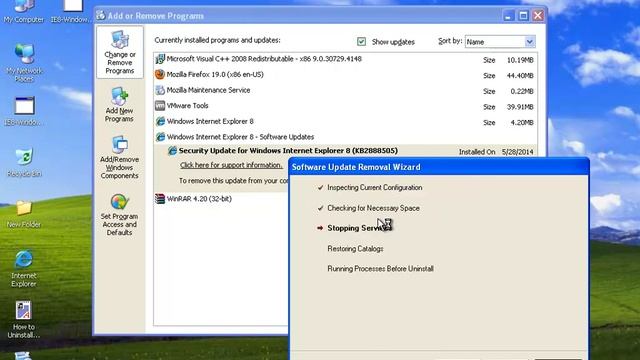
Task: Click the Add or Remove Programs title icon
Action: pos(100,16)
